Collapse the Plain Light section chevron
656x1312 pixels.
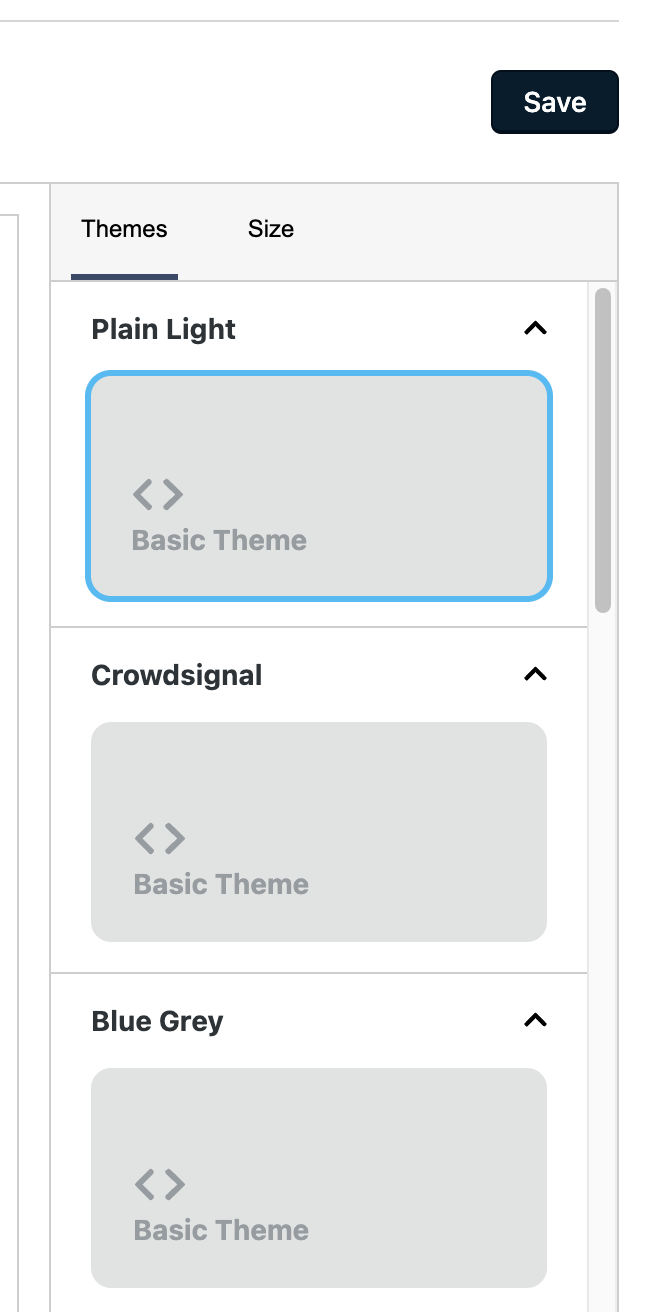click(536, 328)
